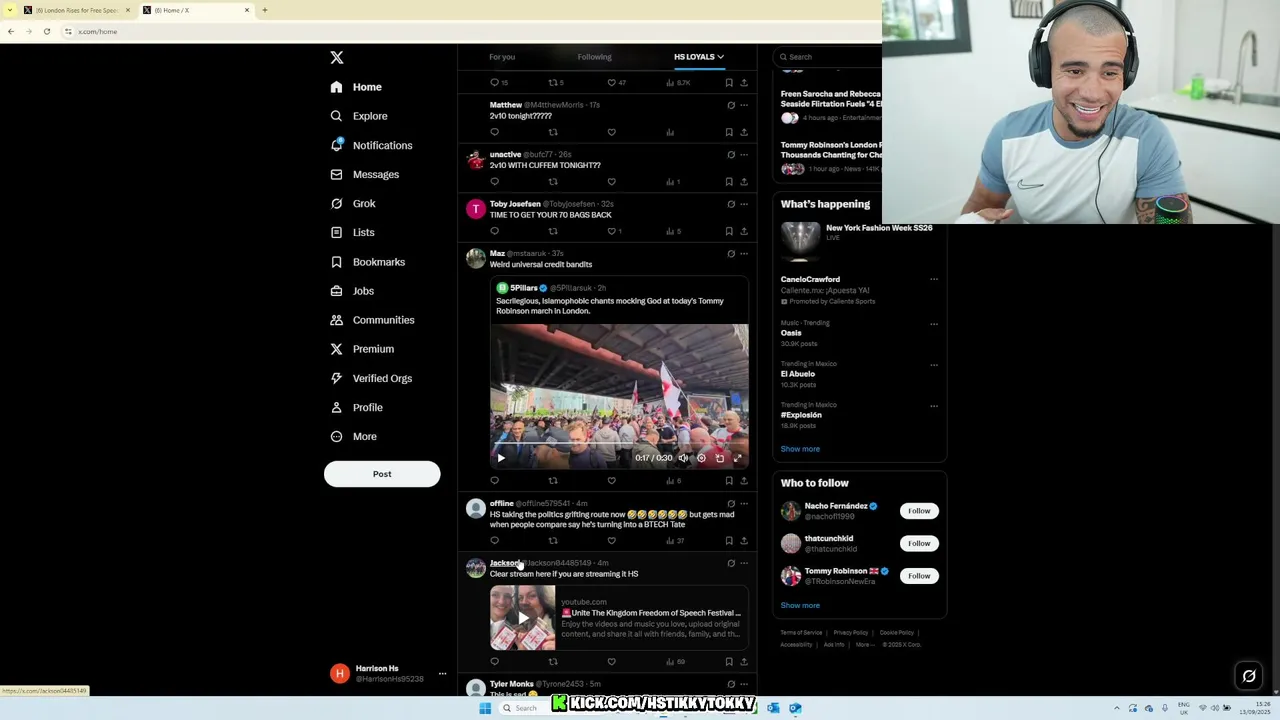Mute the 5Pillars video volume
This screenshot has width=1280, height=720.
coord(683,458)
